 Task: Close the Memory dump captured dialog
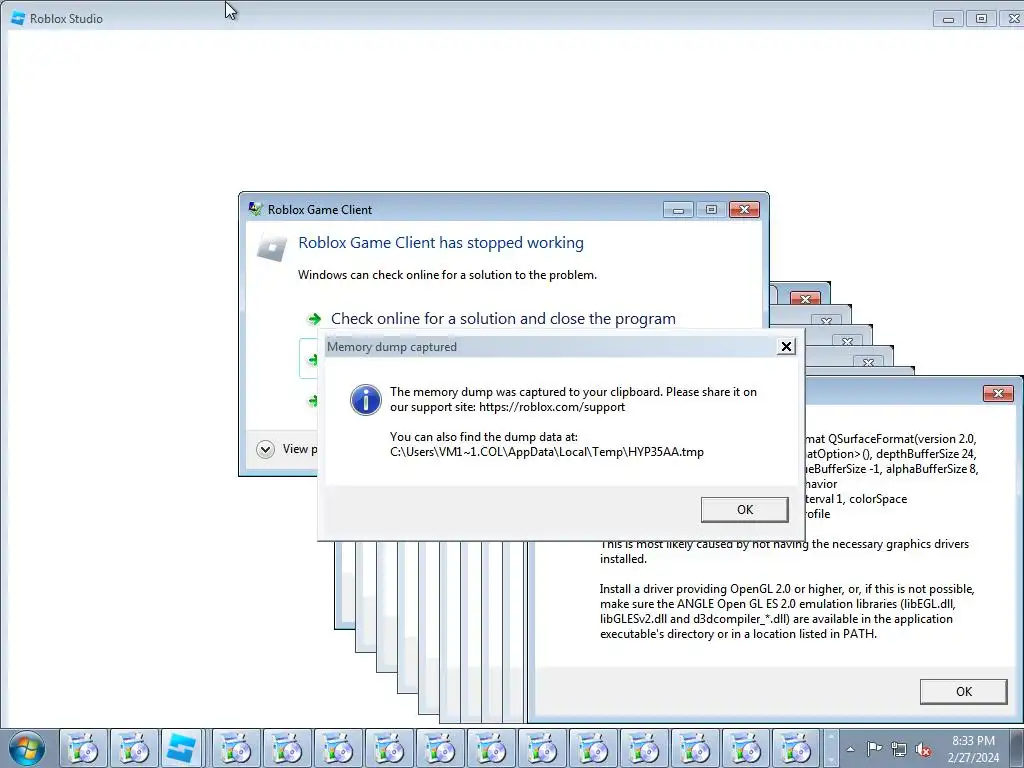click(786, 347)
